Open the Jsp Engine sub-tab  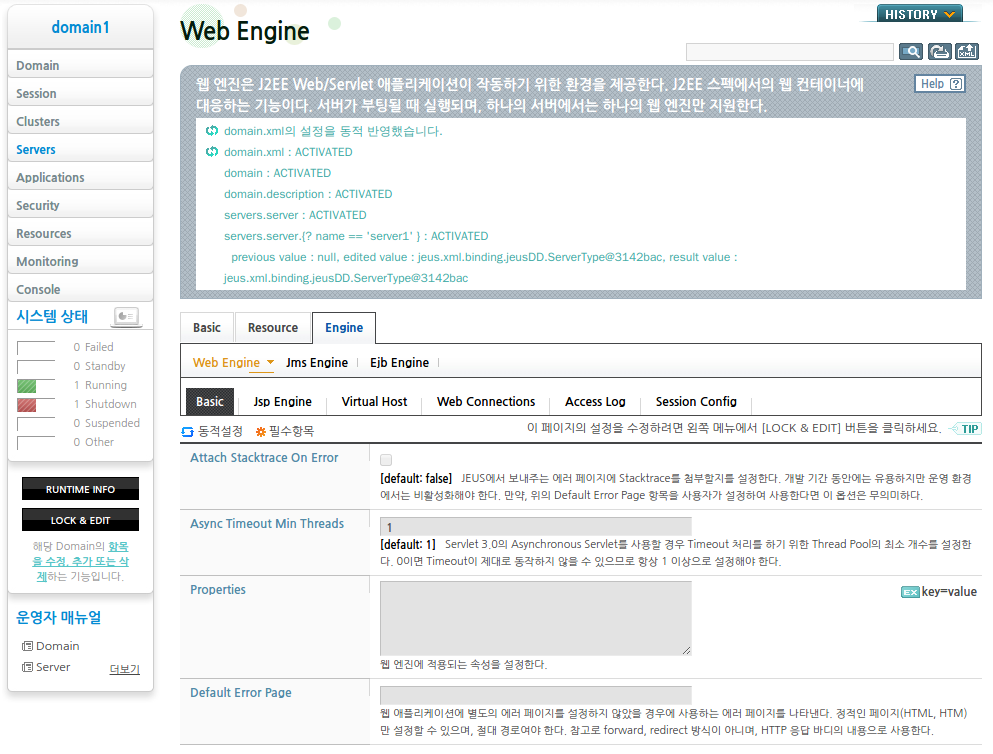(x=282, y=402)
